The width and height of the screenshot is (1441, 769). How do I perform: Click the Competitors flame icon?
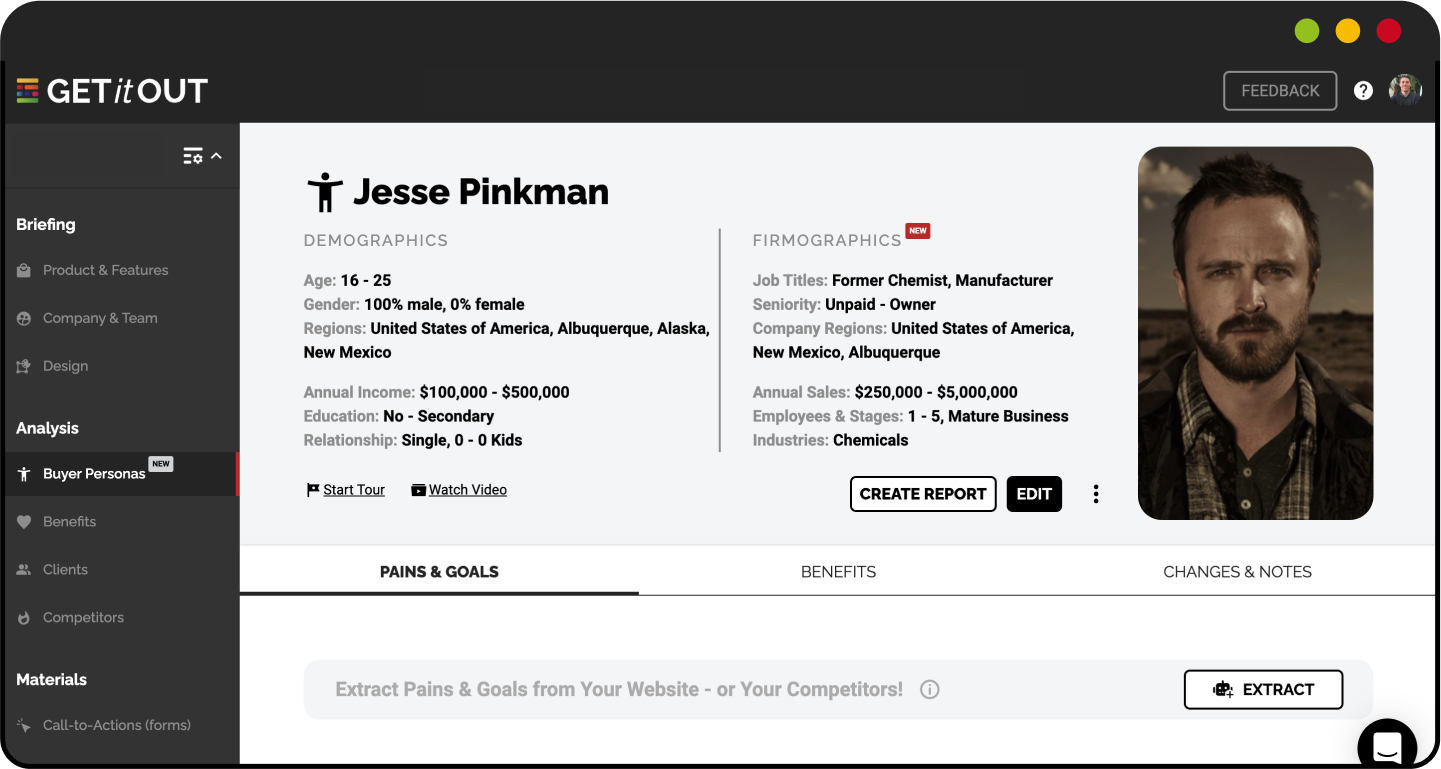click(x=22, y=617)
